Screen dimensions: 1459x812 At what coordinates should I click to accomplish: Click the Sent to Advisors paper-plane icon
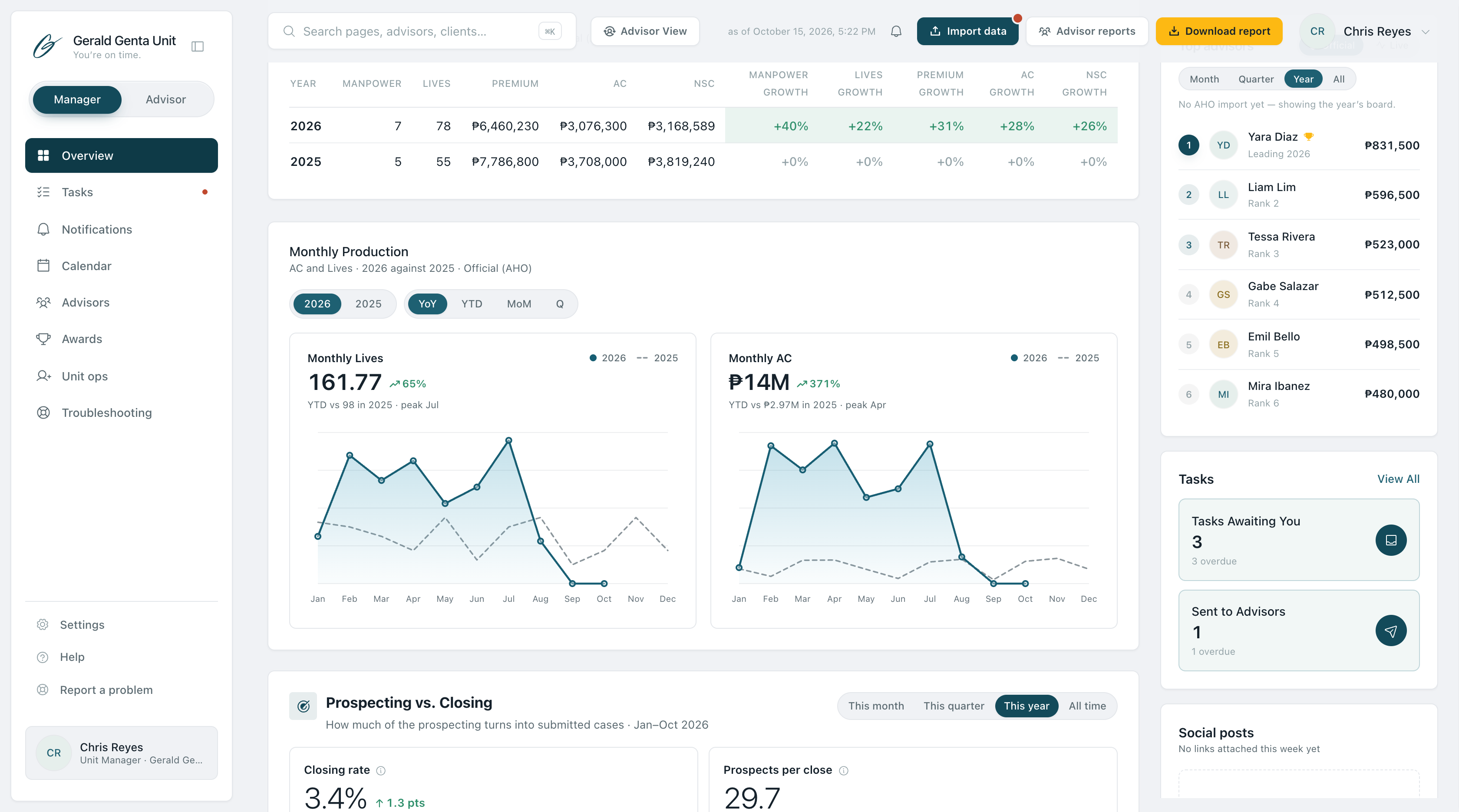point(1391,630)
